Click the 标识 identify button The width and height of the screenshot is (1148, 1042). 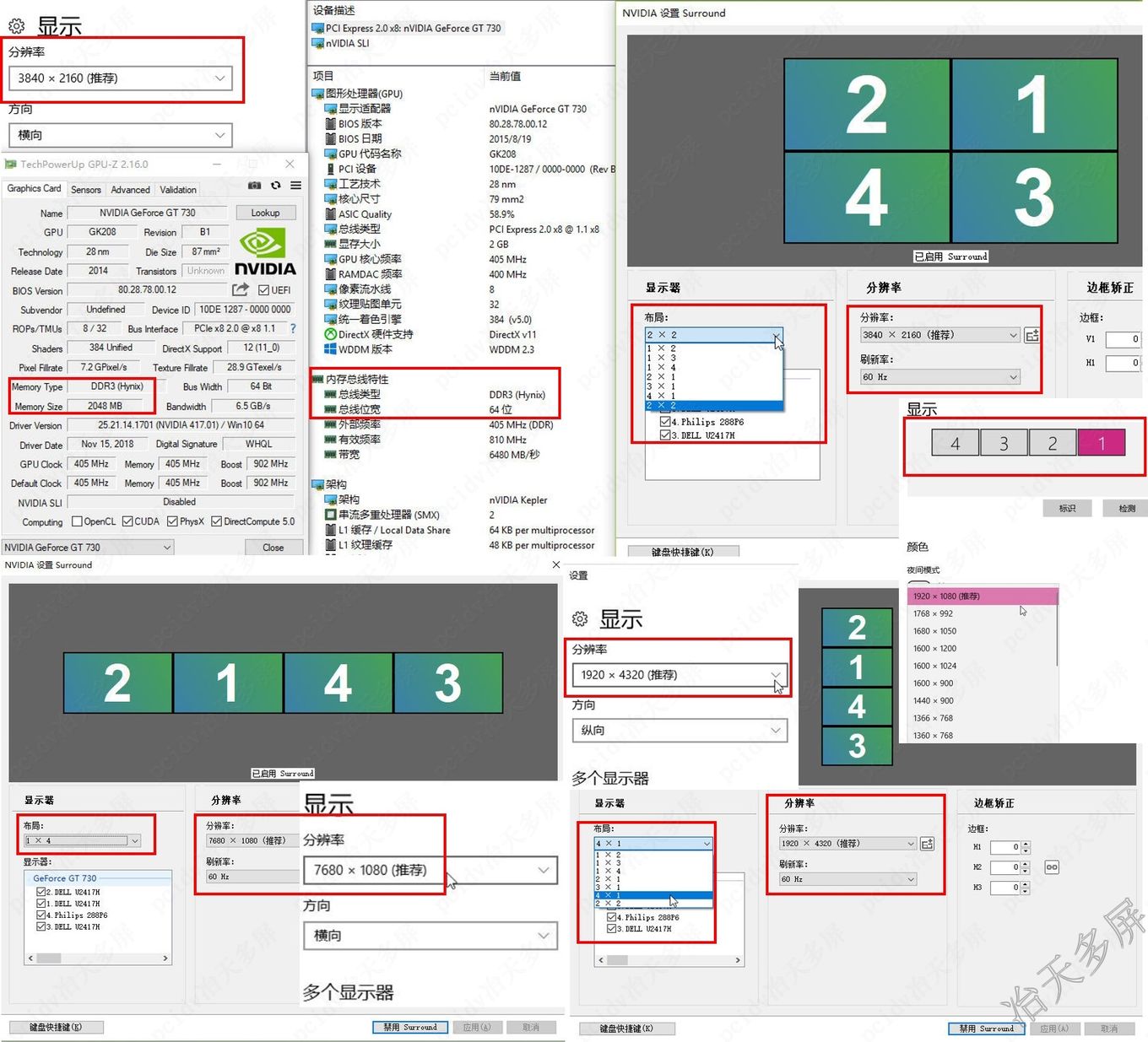pos(1068,508)
